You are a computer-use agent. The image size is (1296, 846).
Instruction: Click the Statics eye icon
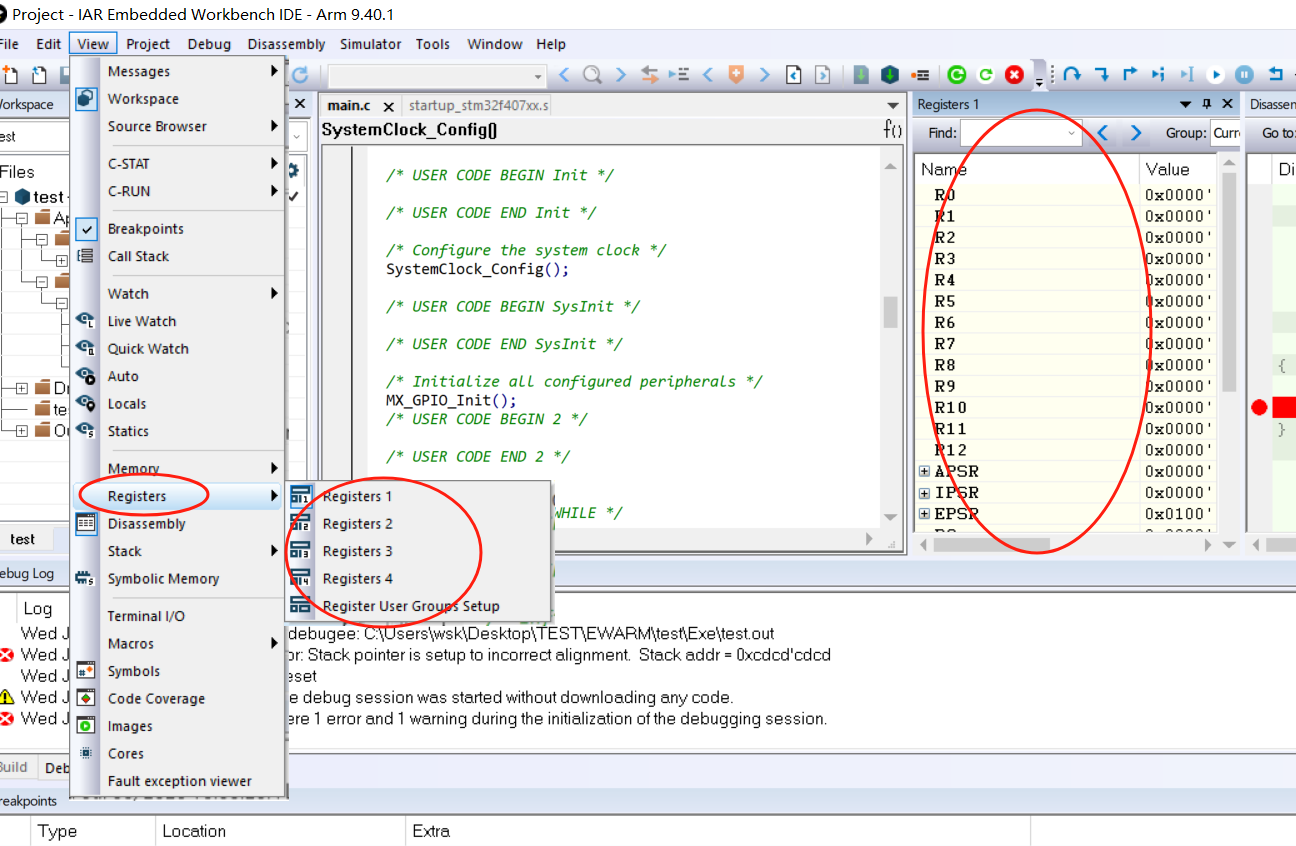pyautogui.click(x=87, y=431)
